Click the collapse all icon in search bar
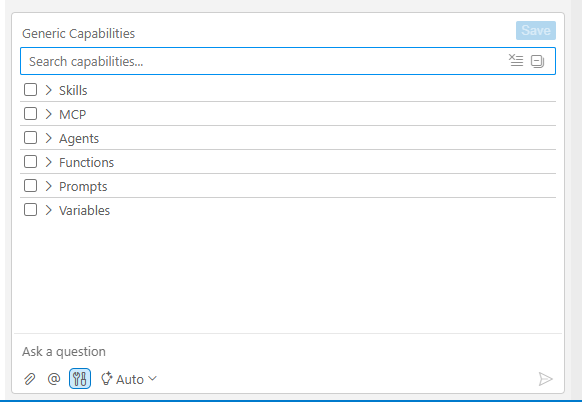 click(537, 61)
